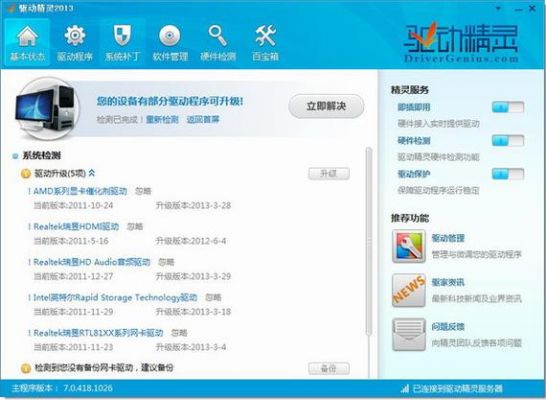546x400 pixels.
Task: Click 当前版本:2011-12-27 text
Action: 73,276
